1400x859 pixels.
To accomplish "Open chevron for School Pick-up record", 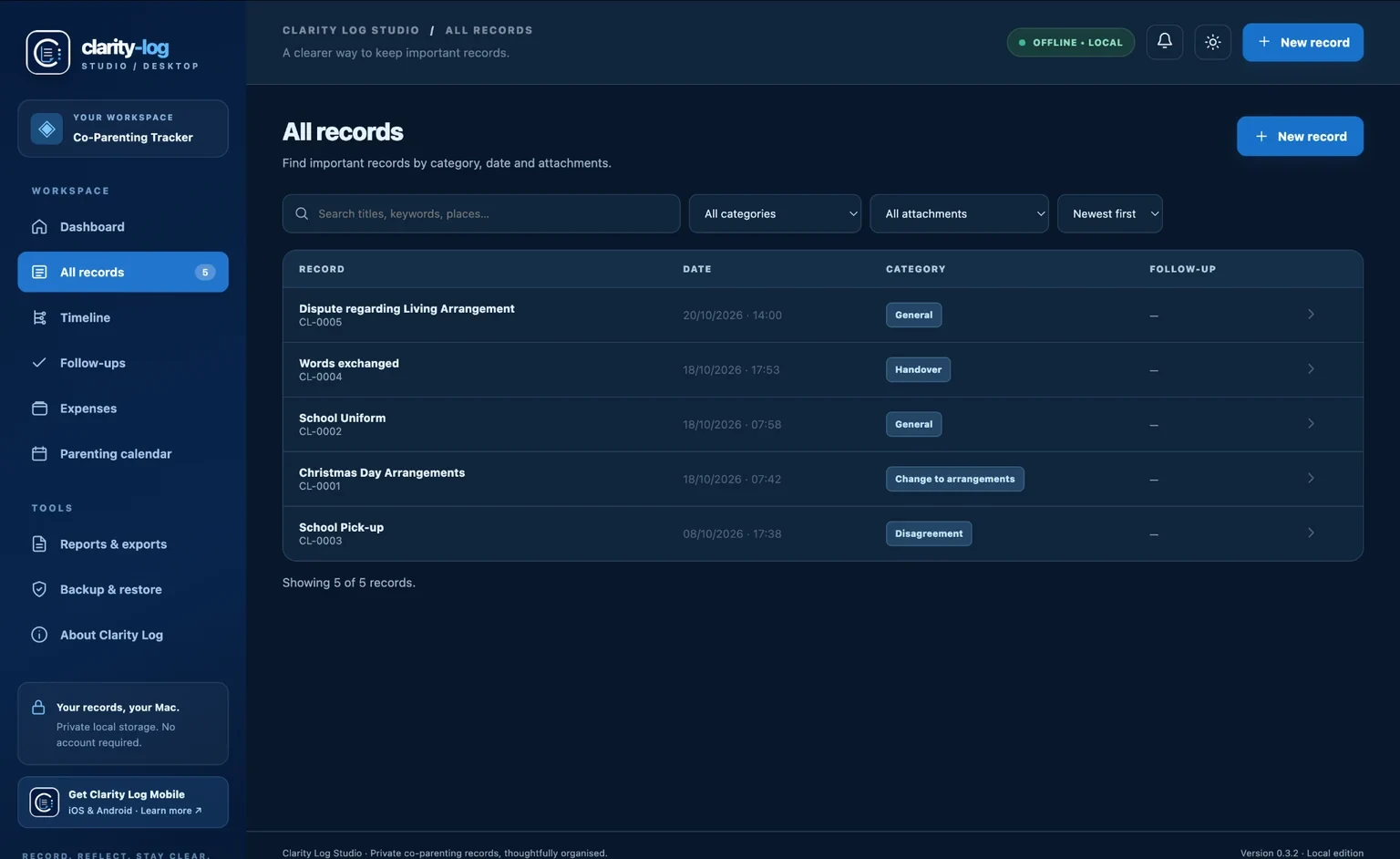I will pyautogui.click(x=1311, y=533).
